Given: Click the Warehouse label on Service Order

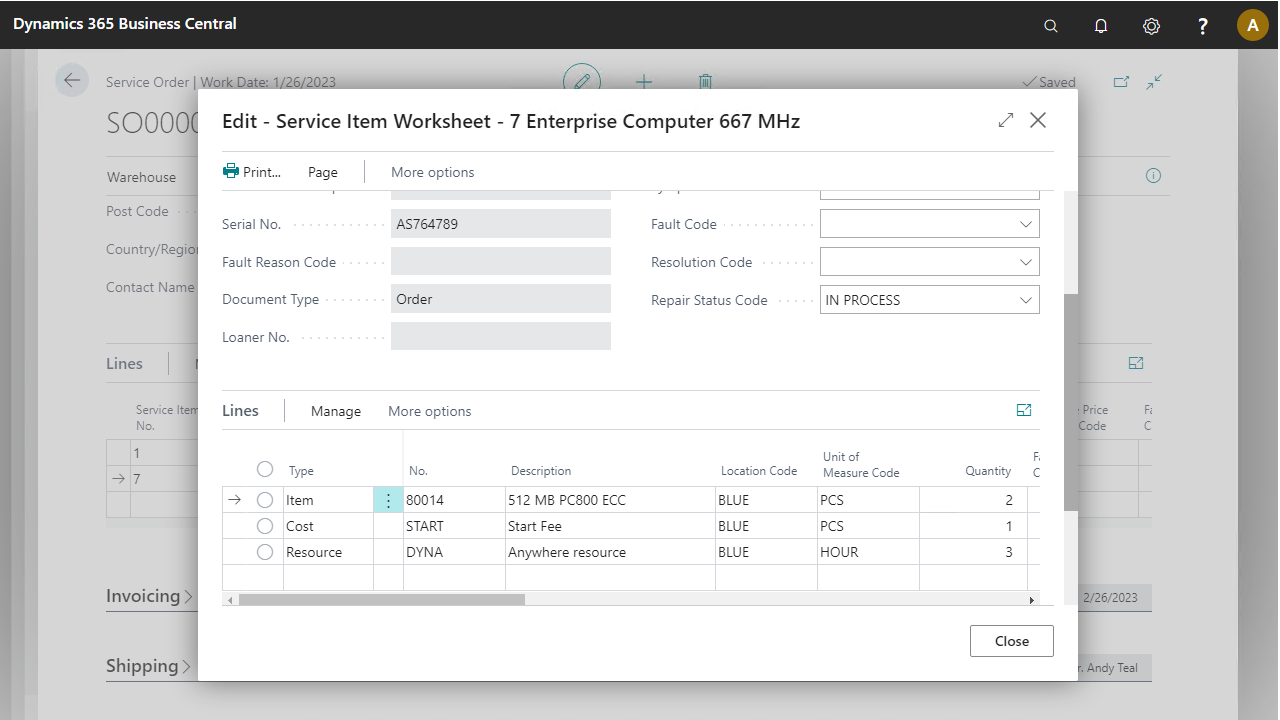Looking at the screenshot, I should (x=141, y=177).
